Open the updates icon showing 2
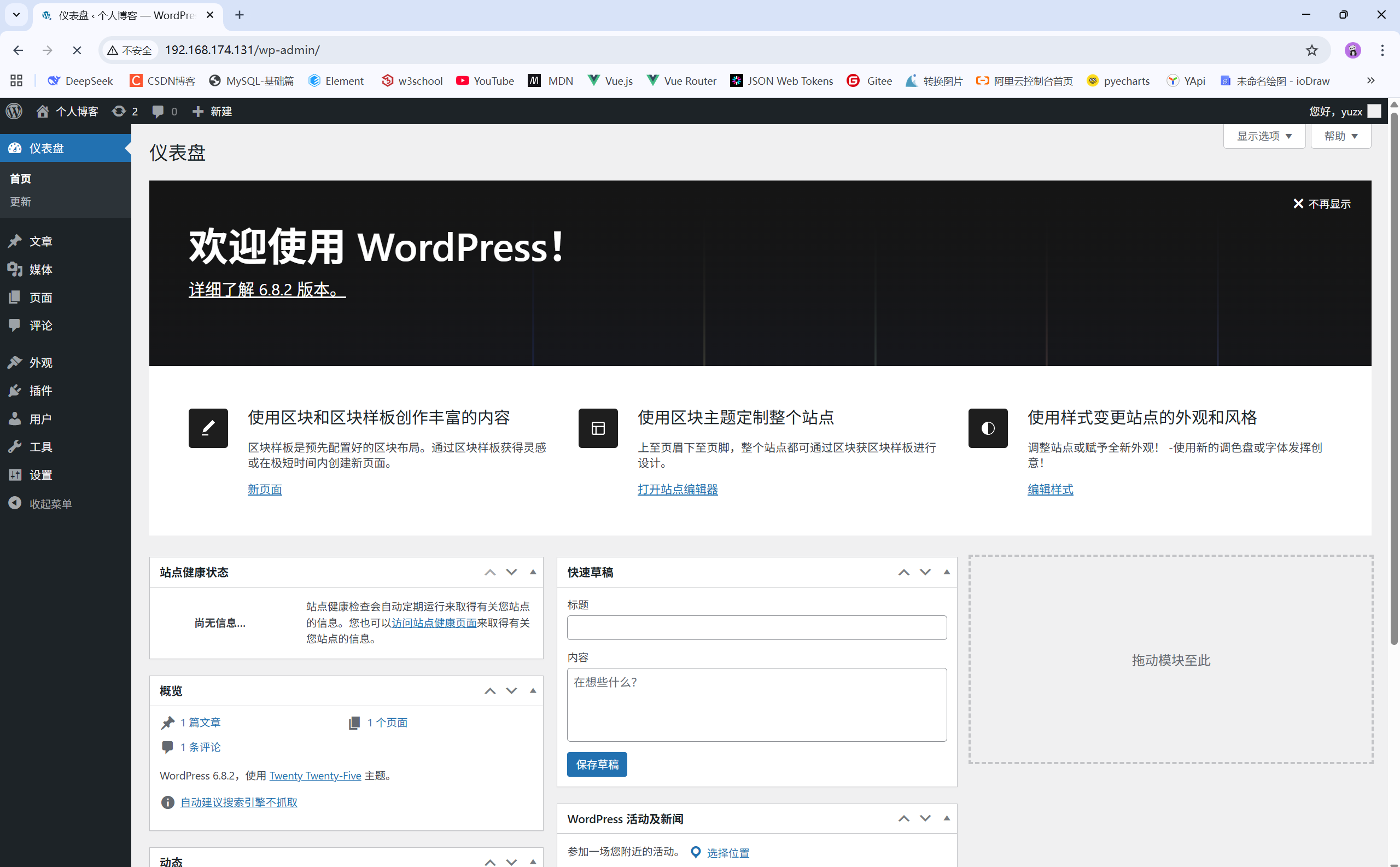 click(x=125, y=111)
